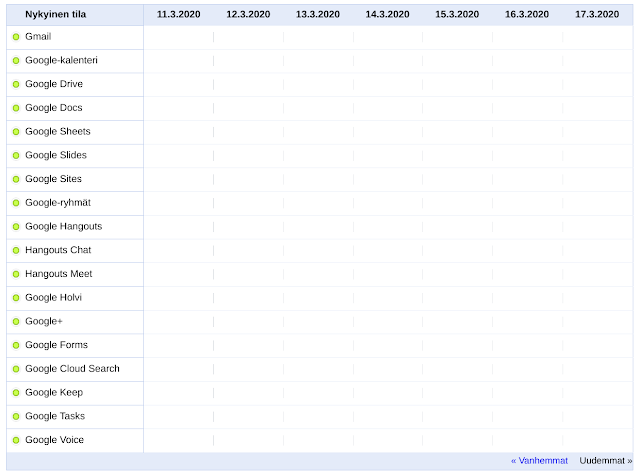Click the Google Tasks service label
This screenshot has height=475, width=640.
(55, 416)
